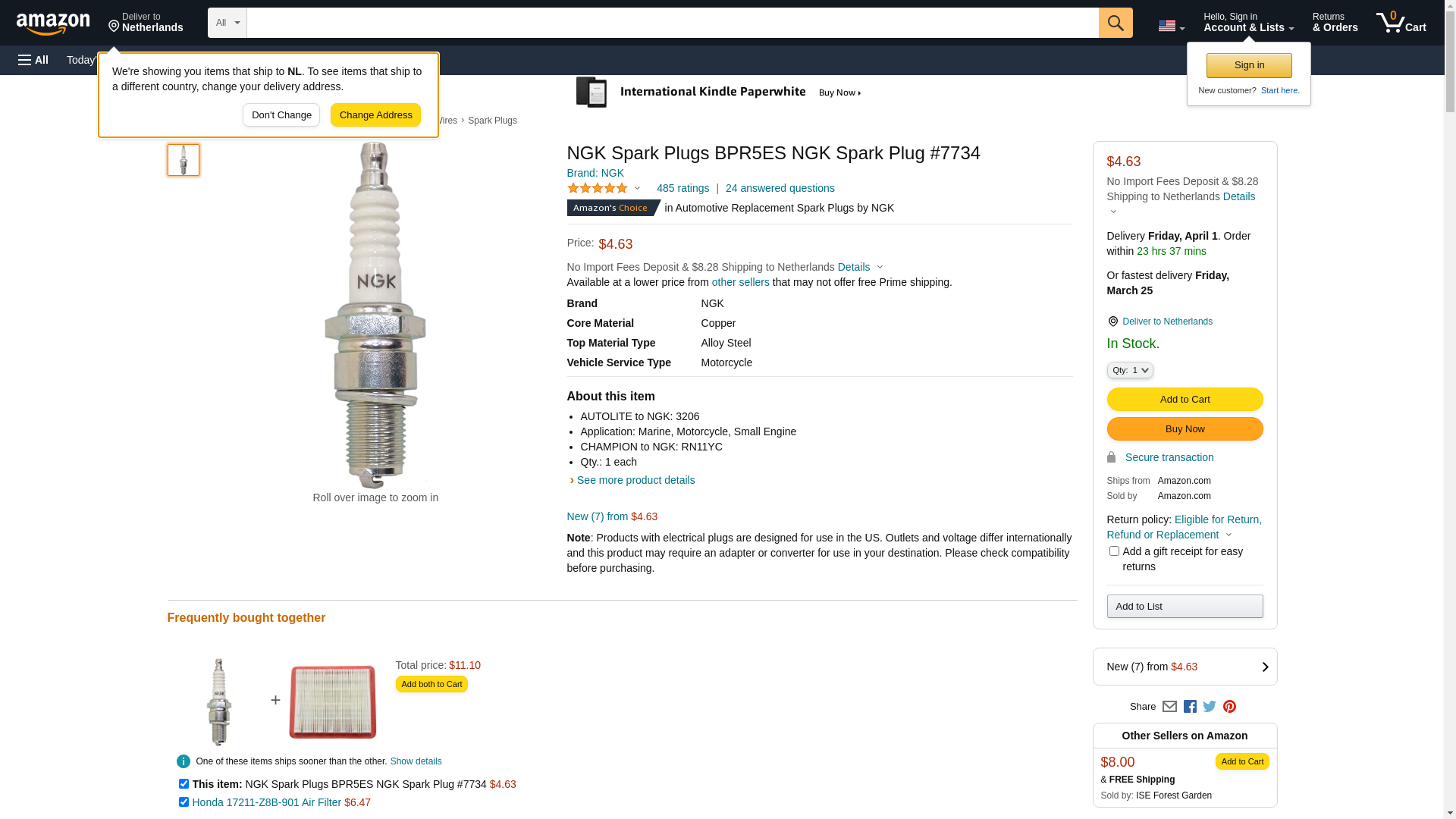The image size is (1456, 819).
Task: Open the 24 answered questions link
Action: 780,188
